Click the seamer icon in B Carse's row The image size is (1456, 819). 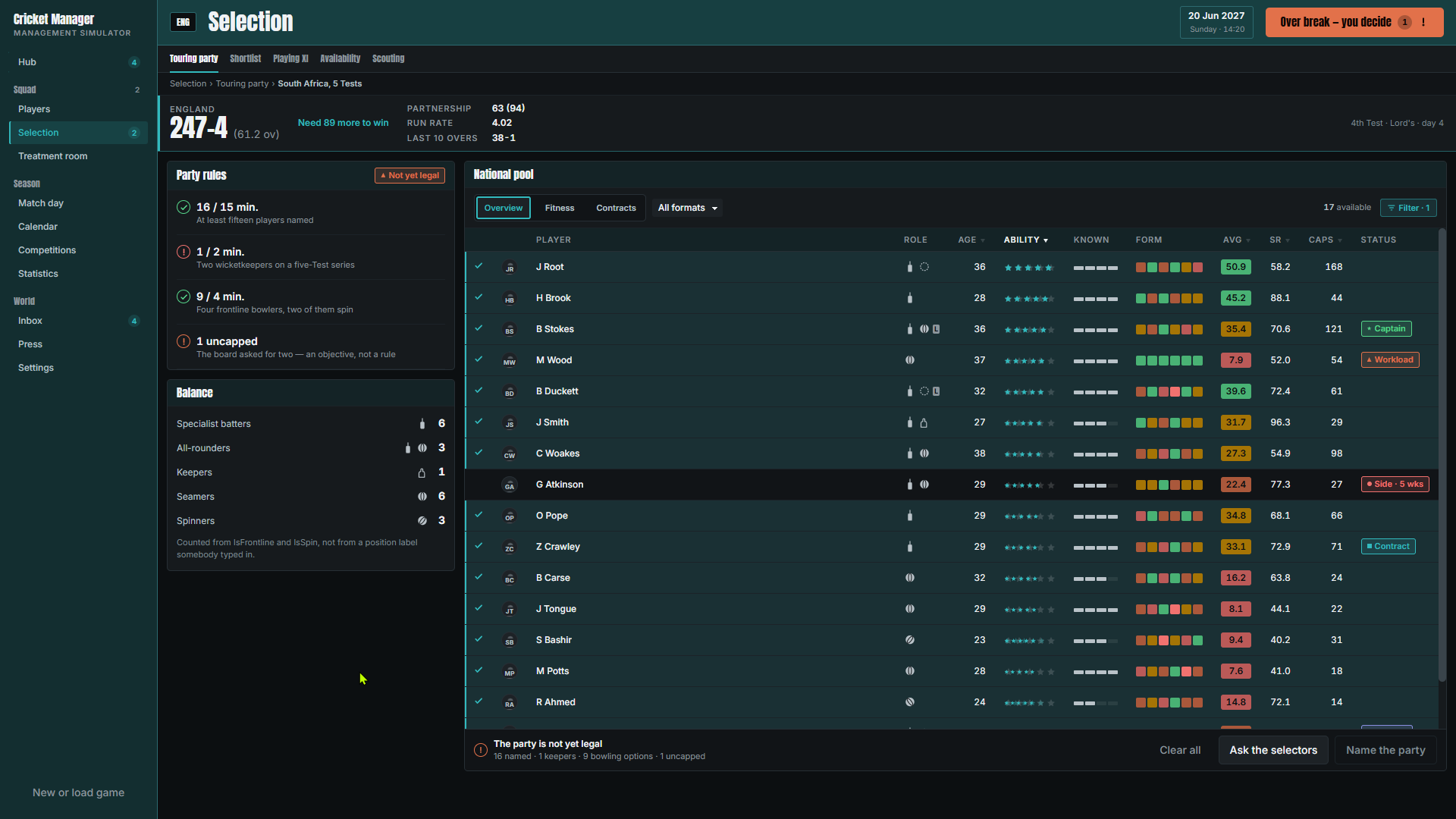(x=910, y=578)
